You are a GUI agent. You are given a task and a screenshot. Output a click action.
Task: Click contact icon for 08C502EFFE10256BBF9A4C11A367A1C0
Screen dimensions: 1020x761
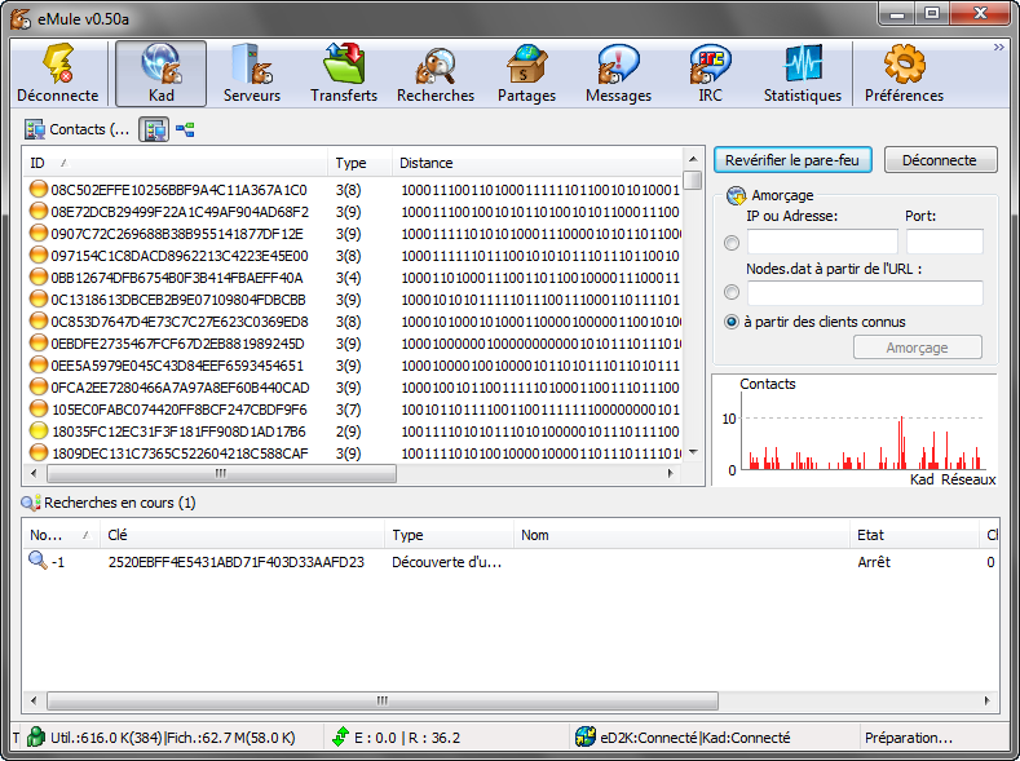38,189
